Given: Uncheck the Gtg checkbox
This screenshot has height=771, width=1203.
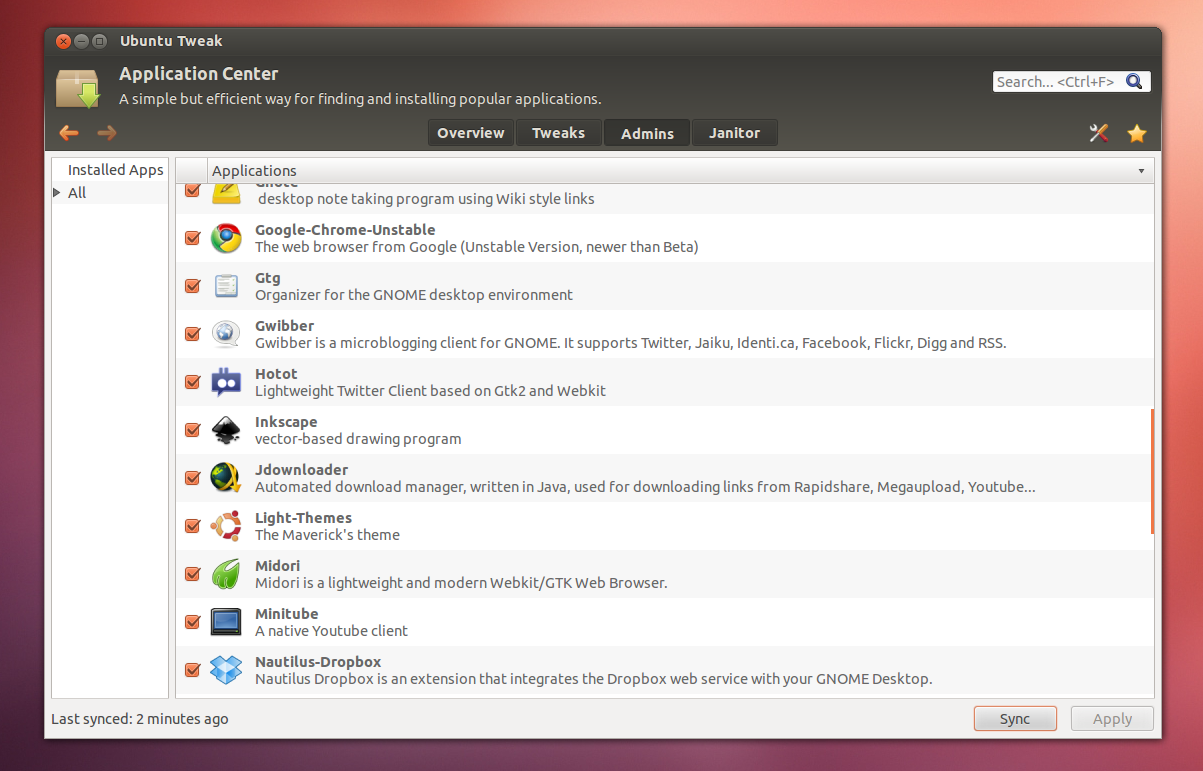Looking at the screenshot, I should (193, 286).
